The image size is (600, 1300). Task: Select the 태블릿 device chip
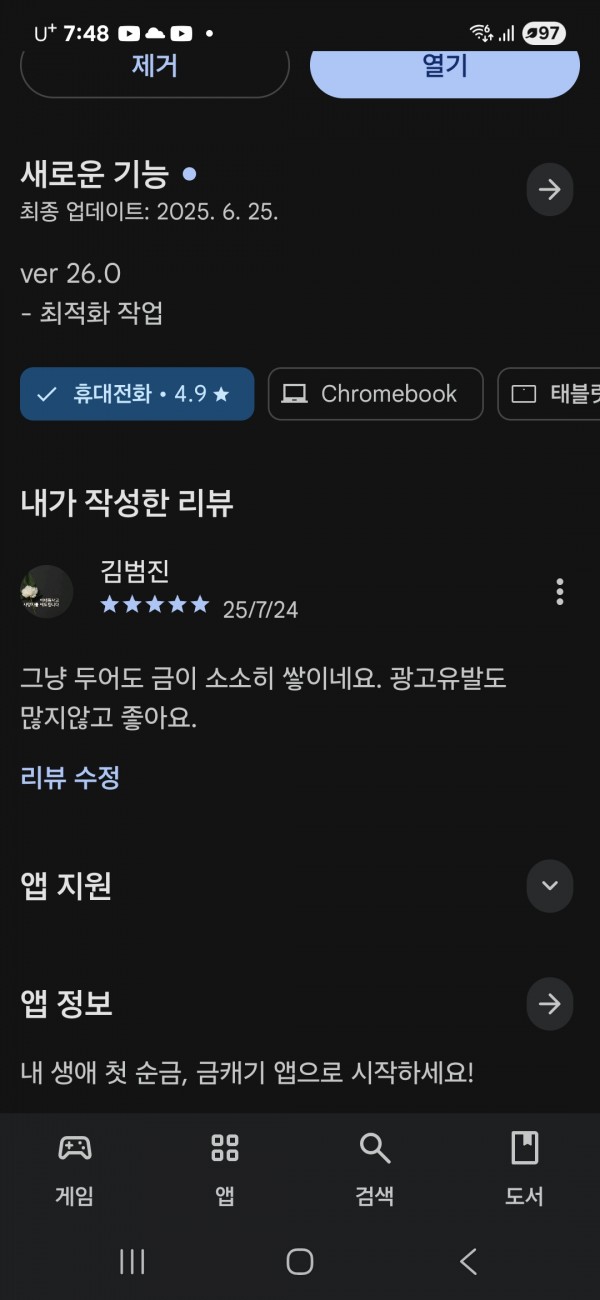(x=549, y=394)
